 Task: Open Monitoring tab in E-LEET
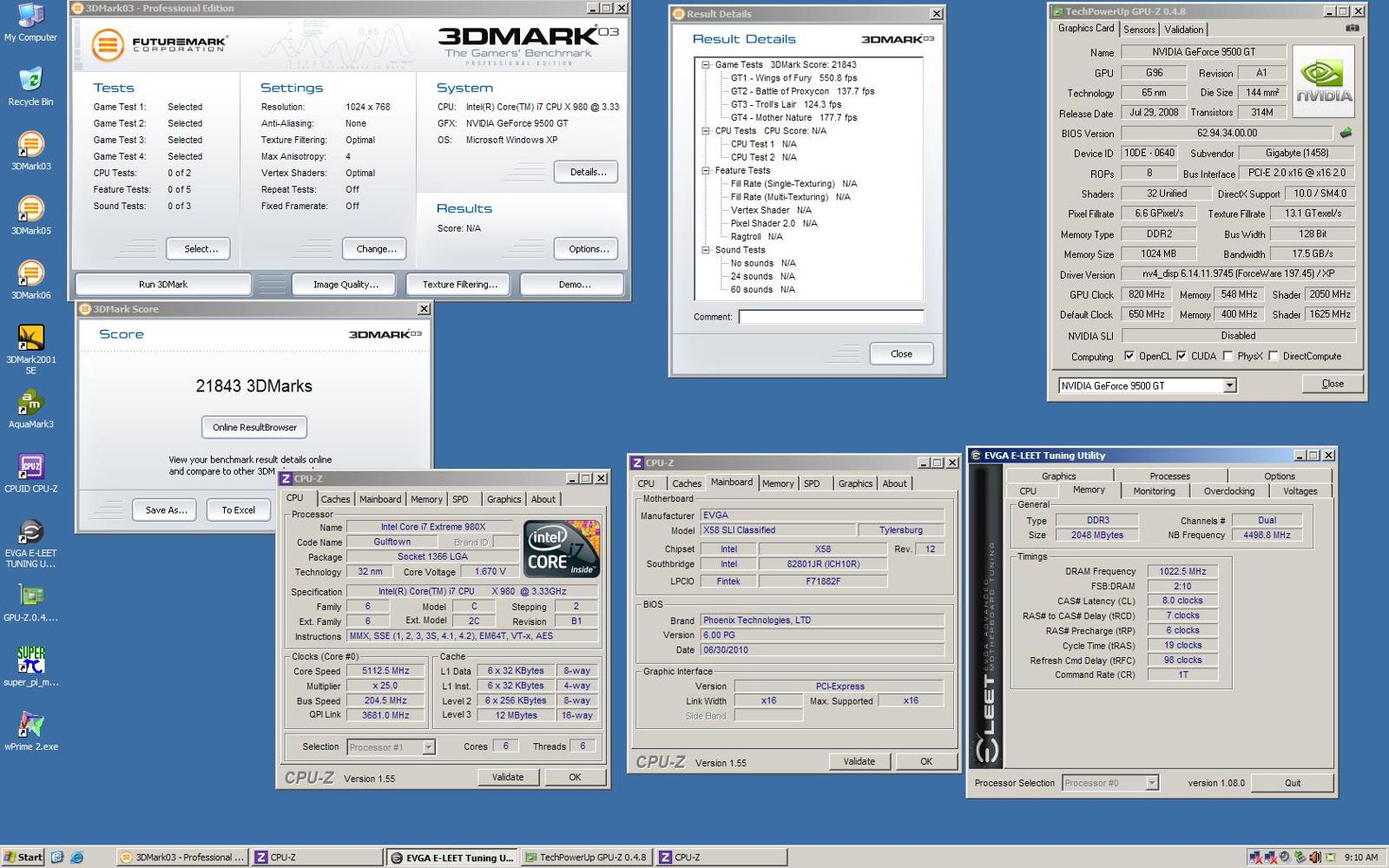click(x=1154, y=491)
